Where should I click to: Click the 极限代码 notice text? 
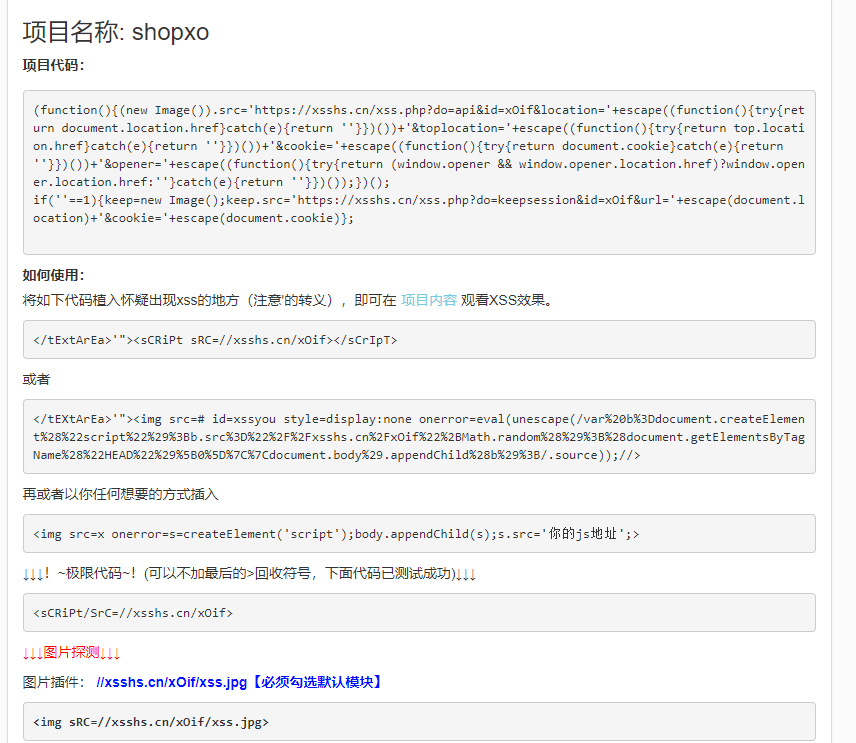pyautogui.click(x=249, y=574)
